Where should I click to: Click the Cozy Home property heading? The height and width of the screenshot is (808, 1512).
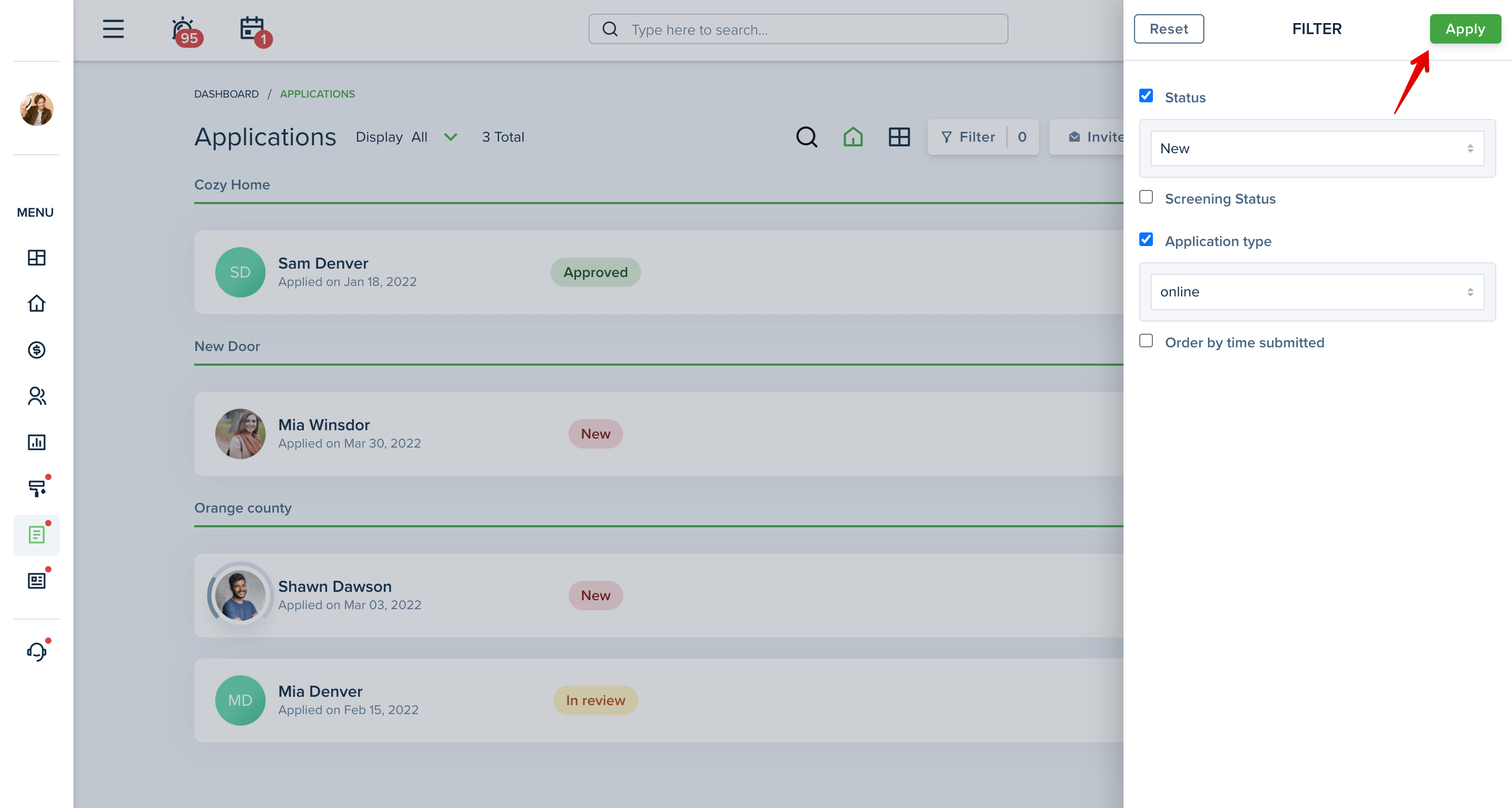tap(232, 184)
